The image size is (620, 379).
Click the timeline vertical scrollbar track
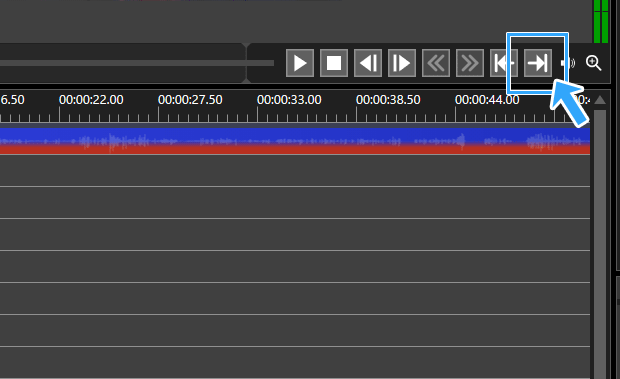tap(600, 243)
